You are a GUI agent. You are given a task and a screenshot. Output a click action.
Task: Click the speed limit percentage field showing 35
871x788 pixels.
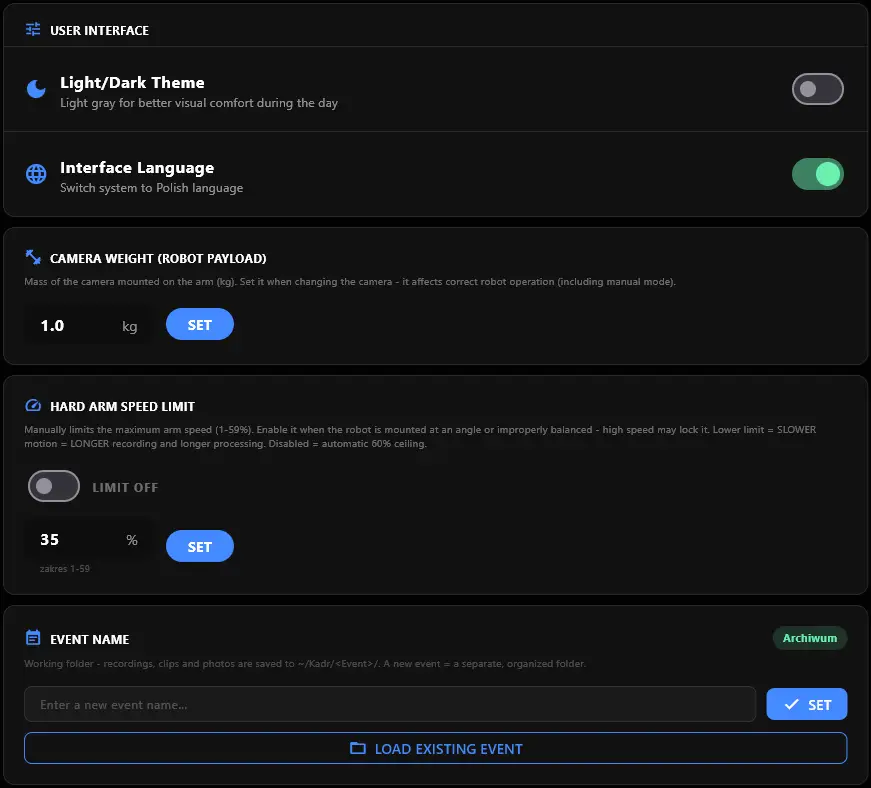point(88,539)
